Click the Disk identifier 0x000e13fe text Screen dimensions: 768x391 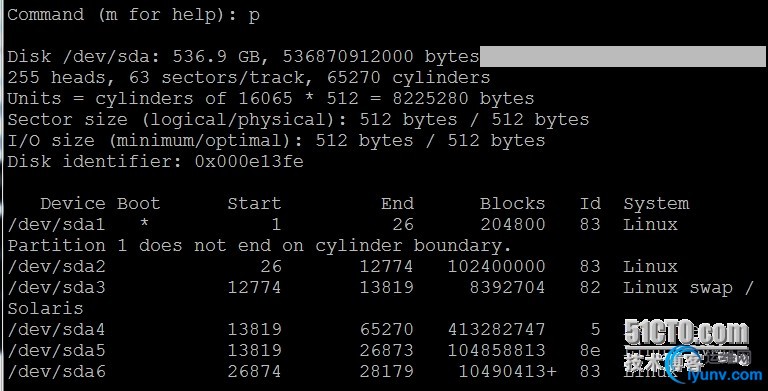click(x=155, y=162)
